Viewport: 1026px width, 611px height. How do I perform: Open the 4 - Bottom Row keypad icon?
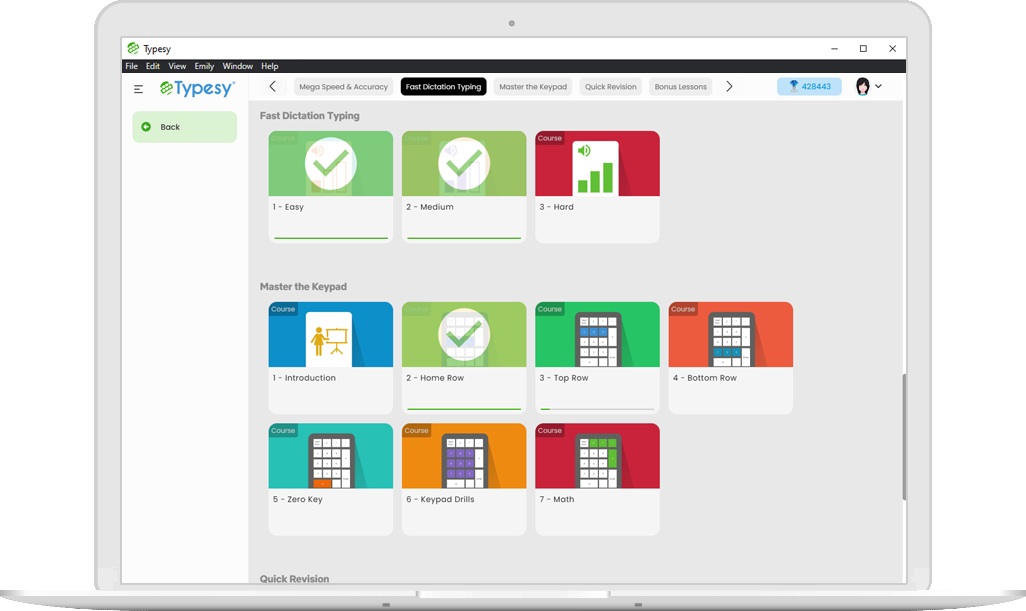click(x=732, y=340)
